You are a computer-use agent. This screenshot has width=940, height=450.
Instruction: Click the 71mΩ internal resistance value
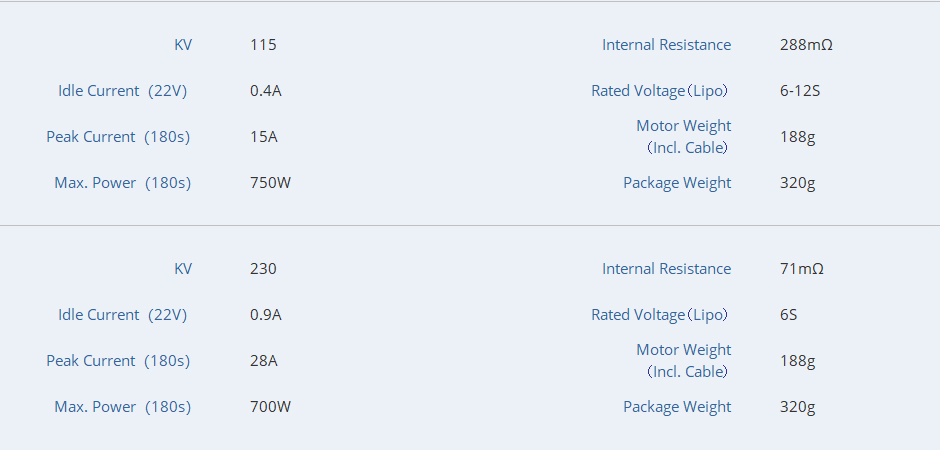[802, 269]
